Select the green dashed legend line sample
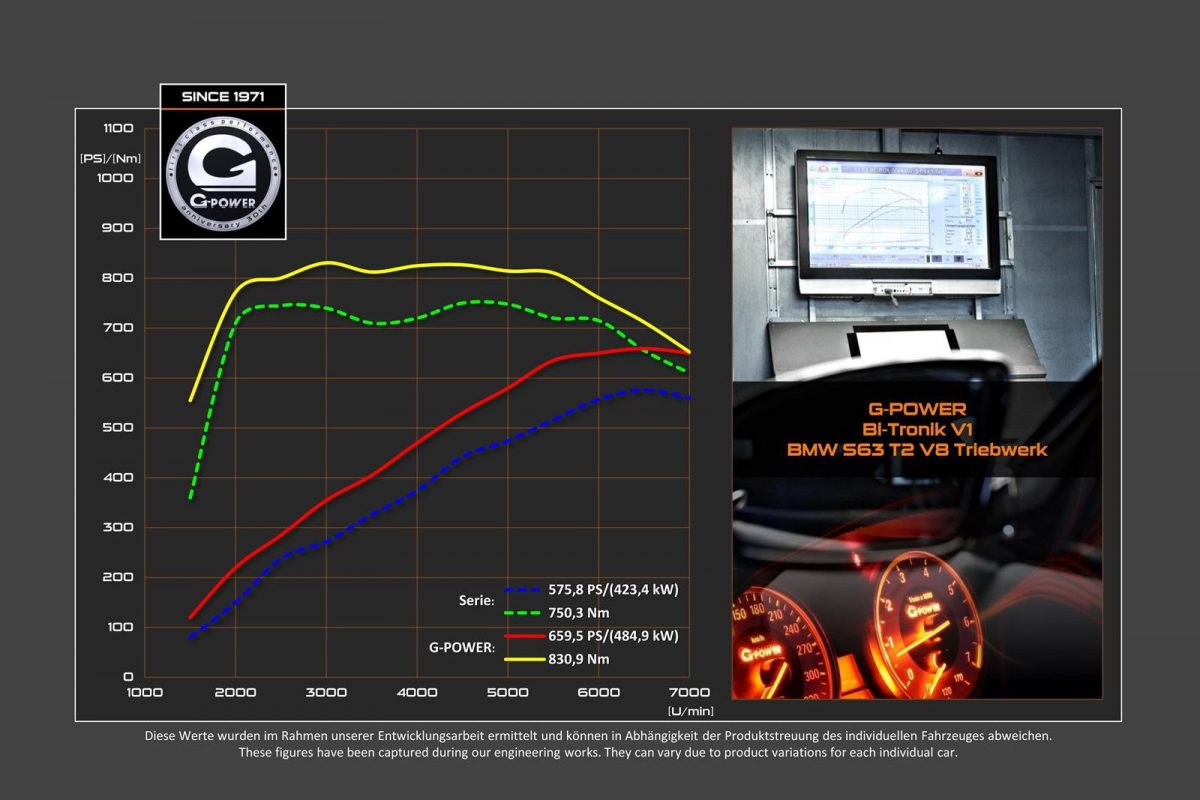1200x800 pixels. [x=529, y=613]
